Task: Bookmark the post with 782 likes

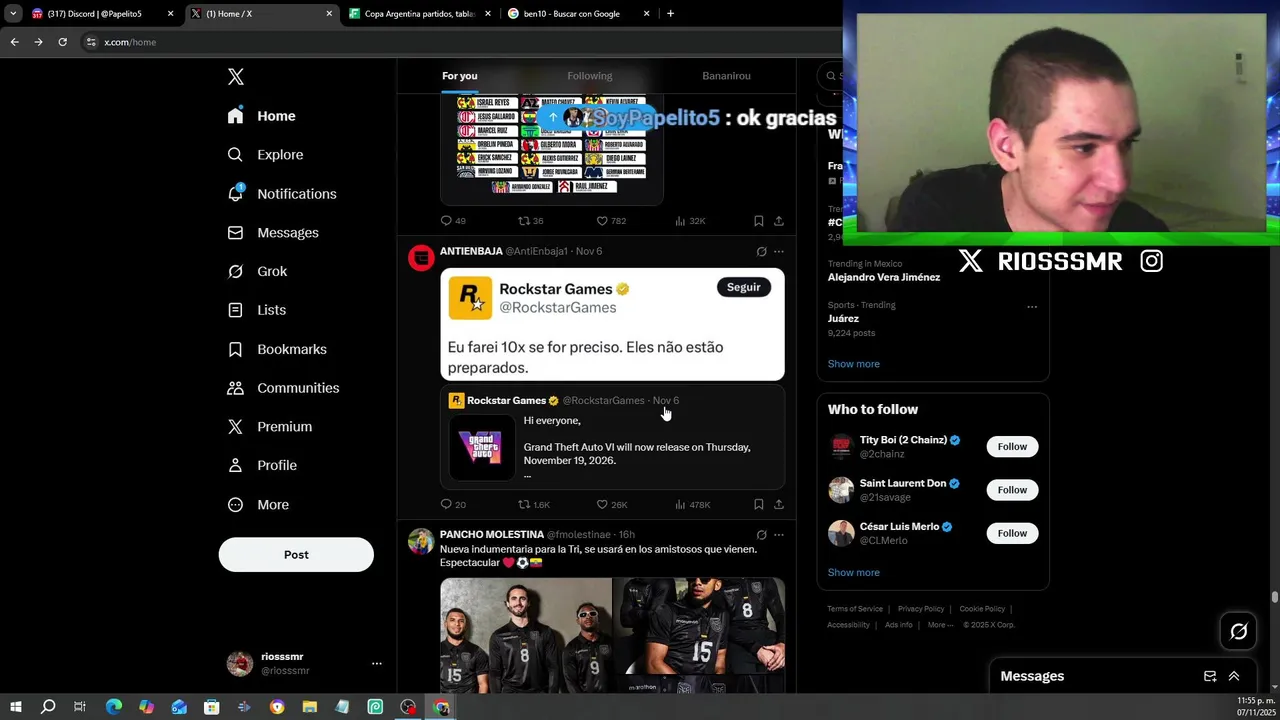Action: point(758,221)
